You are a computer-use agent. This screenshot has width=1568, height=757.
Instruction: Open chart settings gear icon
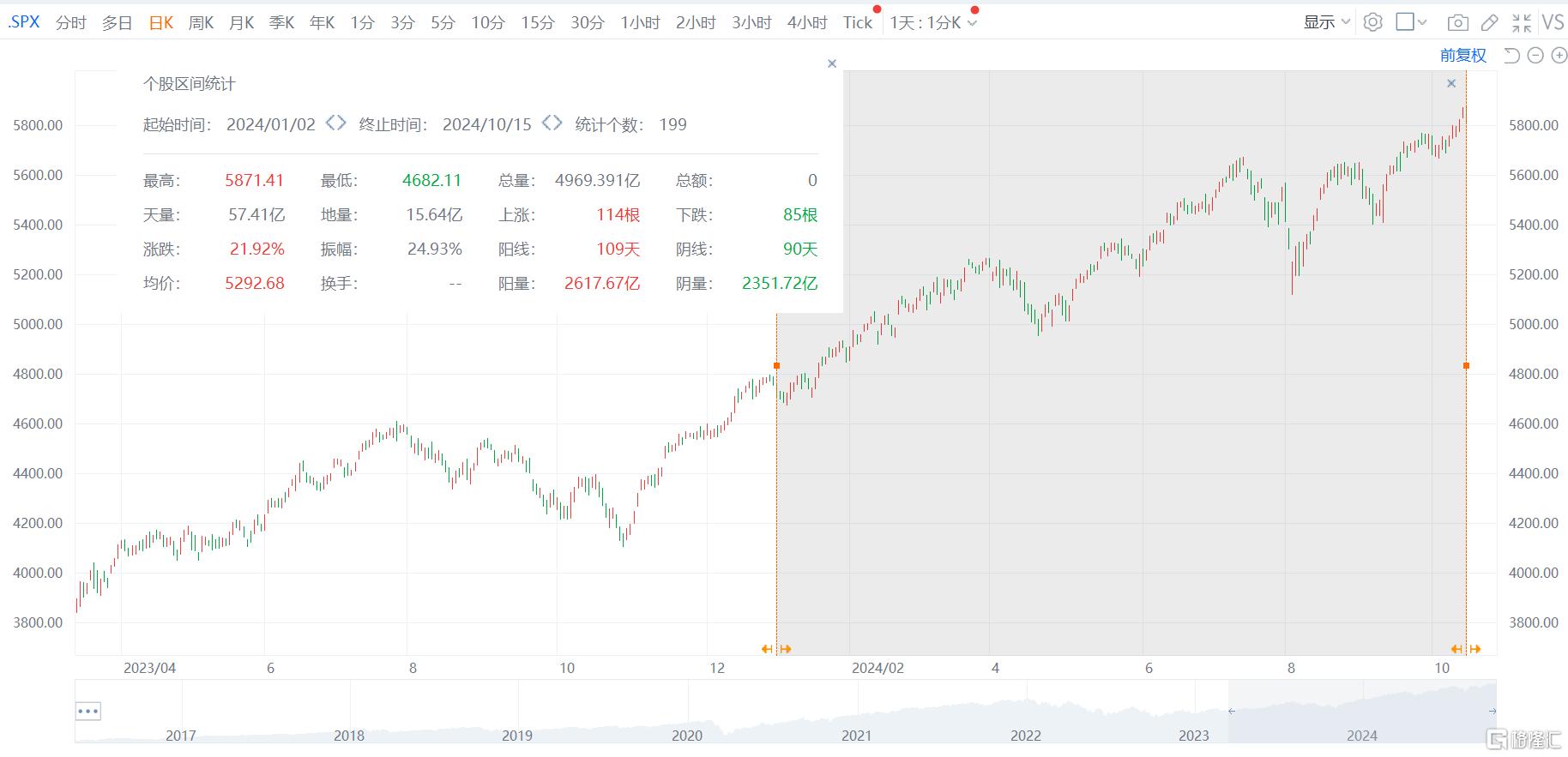pyautogui.click(x=1372, y=22)
